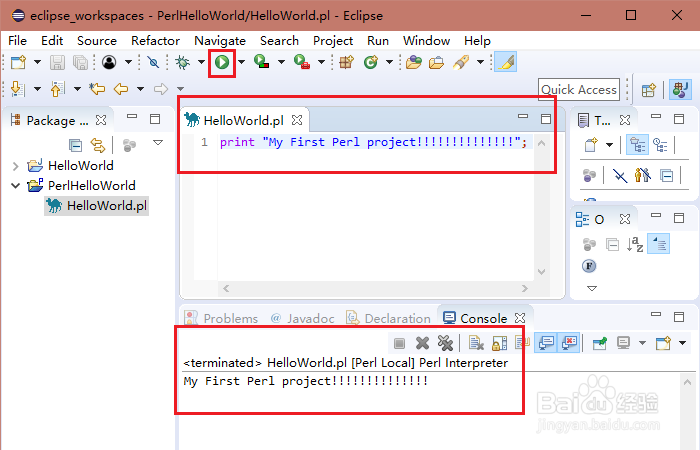
Task: Click the Terminate console icon
Action: (400, 343)
